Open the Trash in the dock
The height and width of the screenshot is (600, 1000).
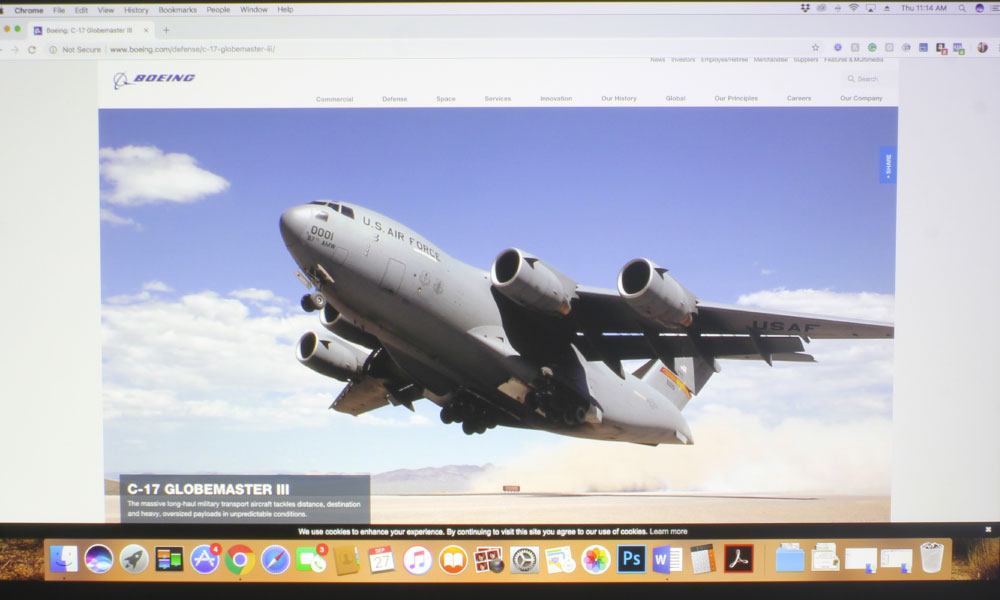point(932,557)
